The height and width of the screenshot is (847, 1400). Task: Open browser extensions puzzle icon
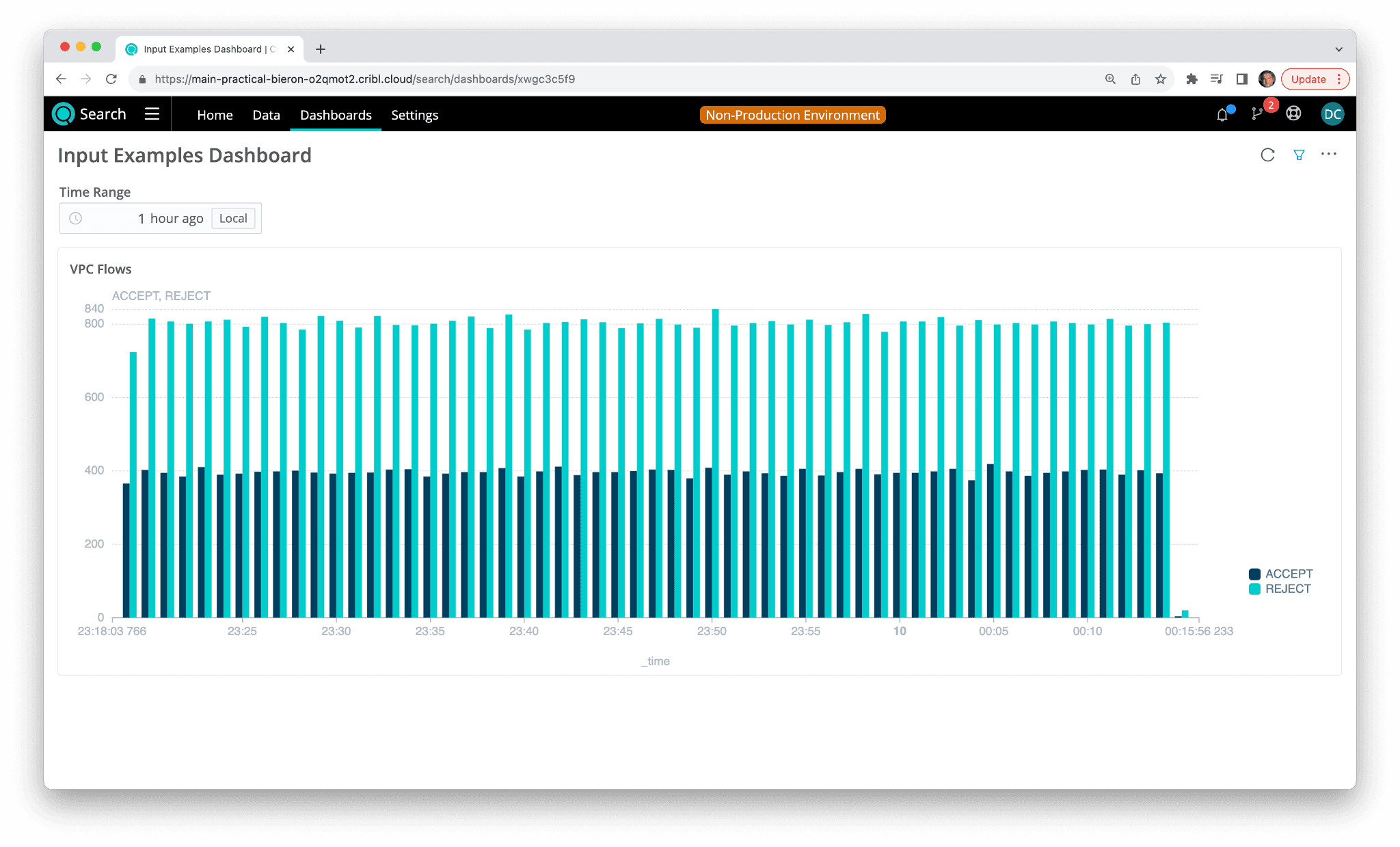(1192, 79)
